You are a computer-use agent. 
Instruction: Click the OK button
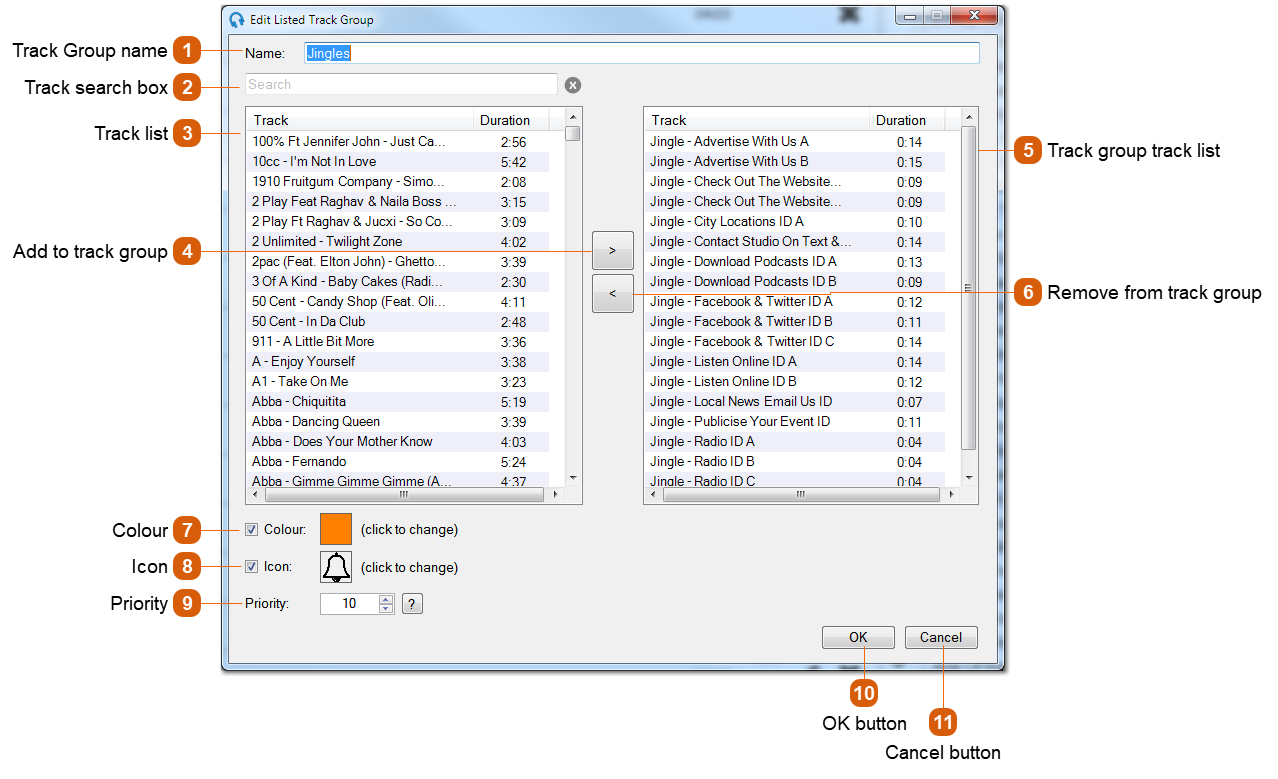coord(858,637)
